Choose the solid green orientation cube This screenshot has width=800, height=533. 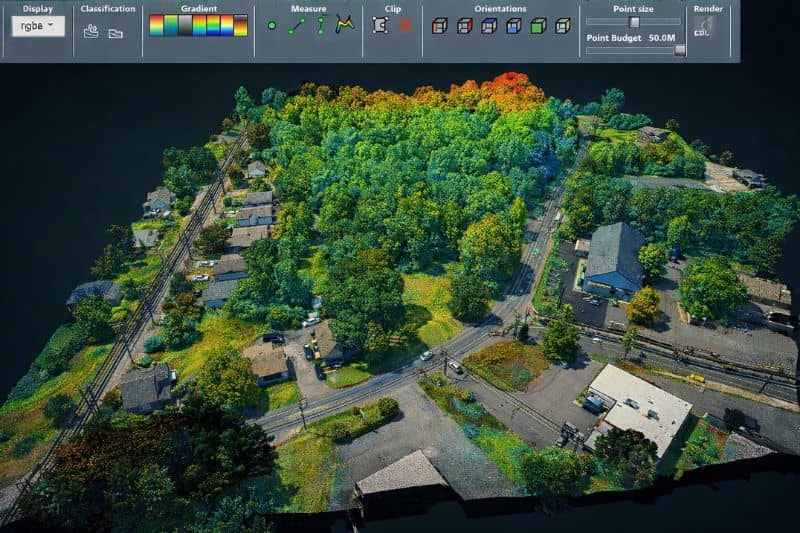tap(538, 26)
